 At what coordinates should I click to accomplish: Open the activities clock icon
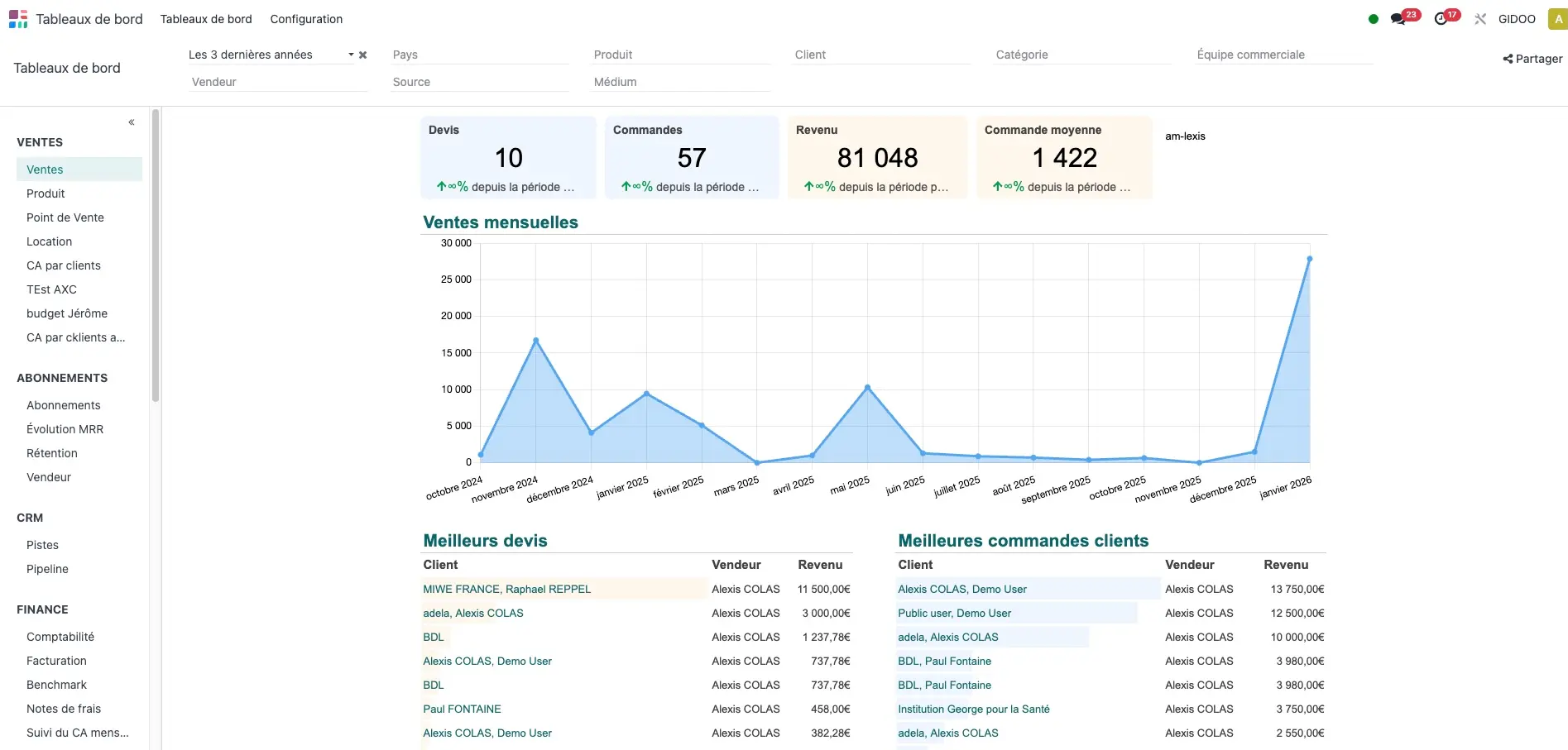(x=1441, y=18)
